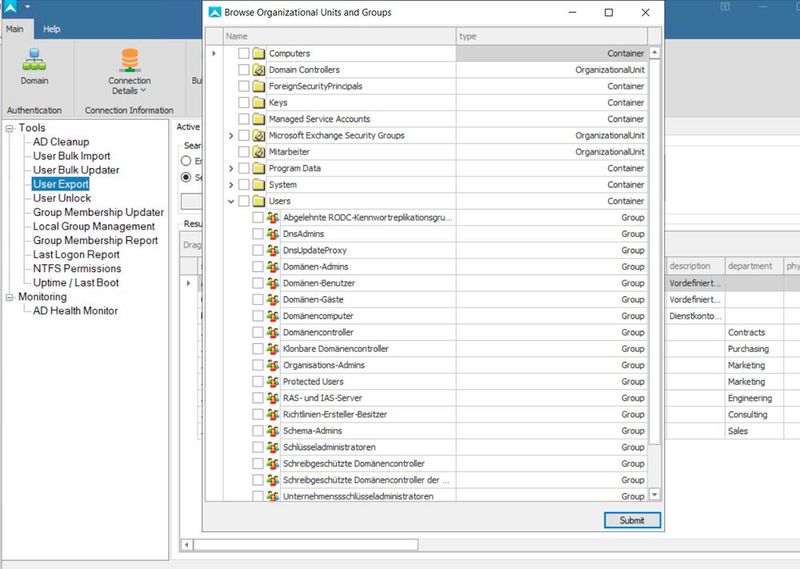Click the Protected Users group icon

coord(273,381)
